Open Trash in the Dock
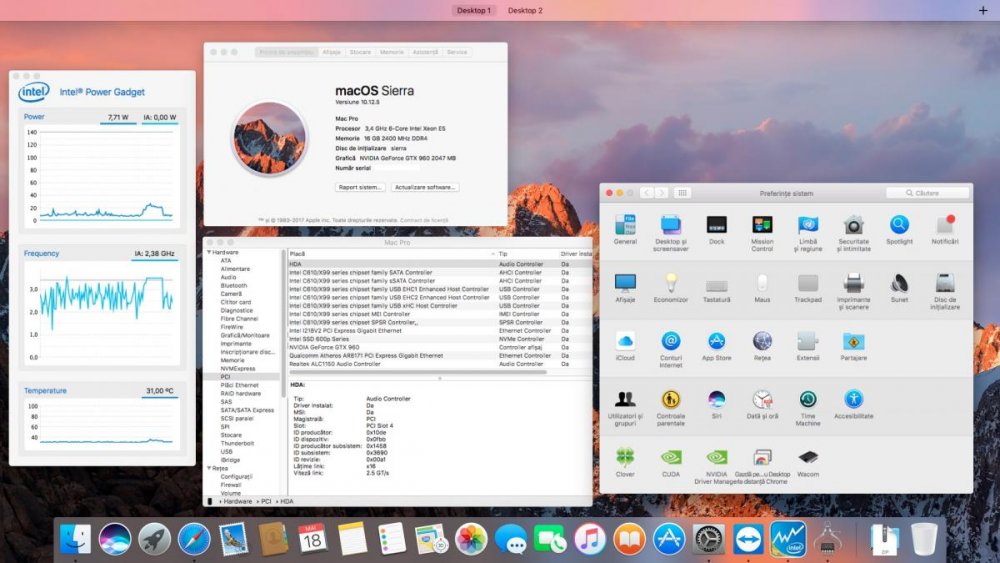 [x=923, y=539]
